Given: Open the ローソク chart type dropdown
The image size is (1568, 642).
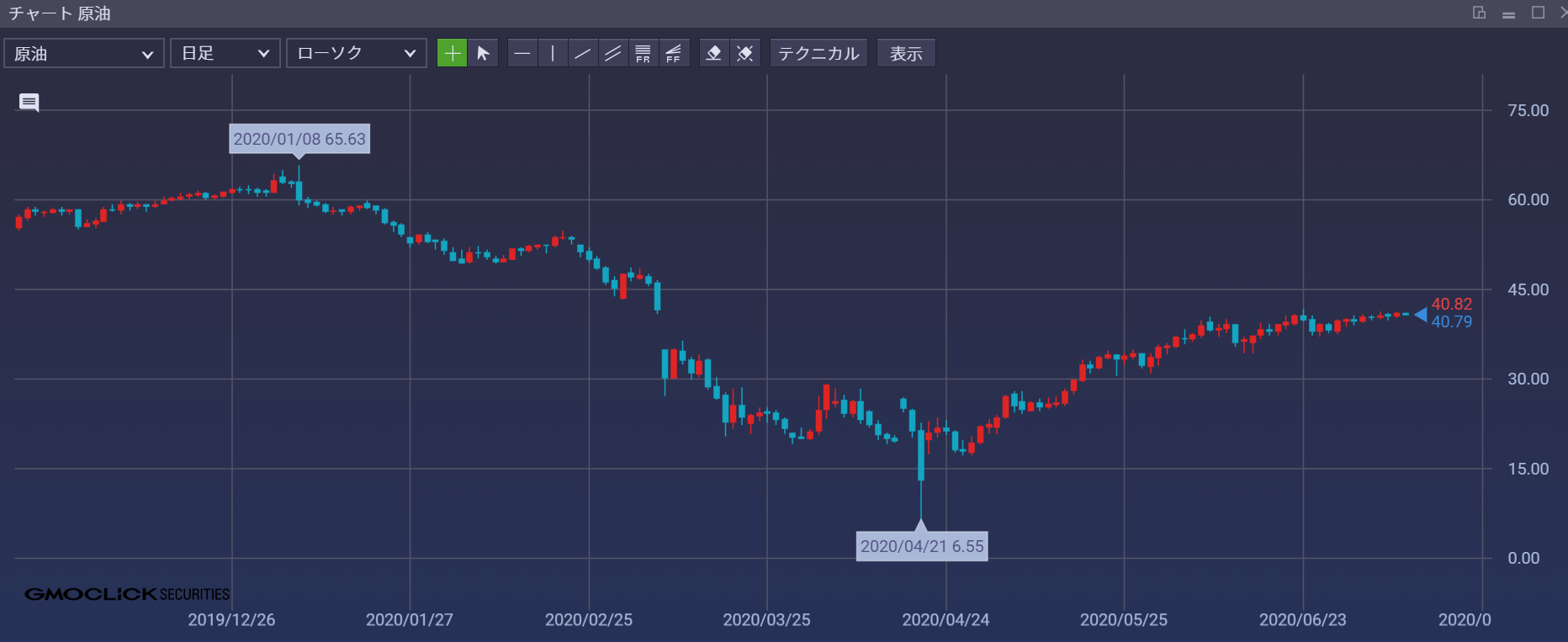Looking at the screenshot, I should click(356, 54).
